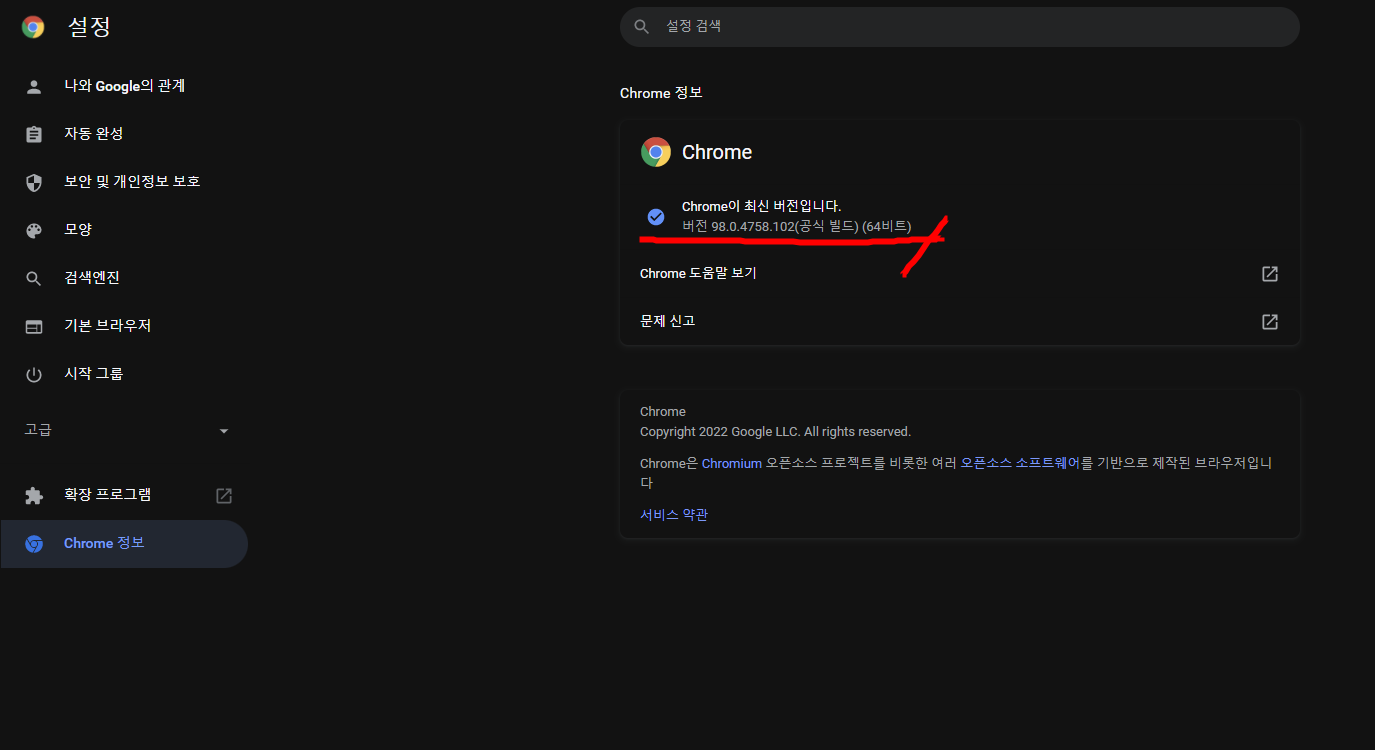
Task: Follow the 오픈소스 소프트웨어 link
Action: pyautogui.click(x=1020, y=464)
